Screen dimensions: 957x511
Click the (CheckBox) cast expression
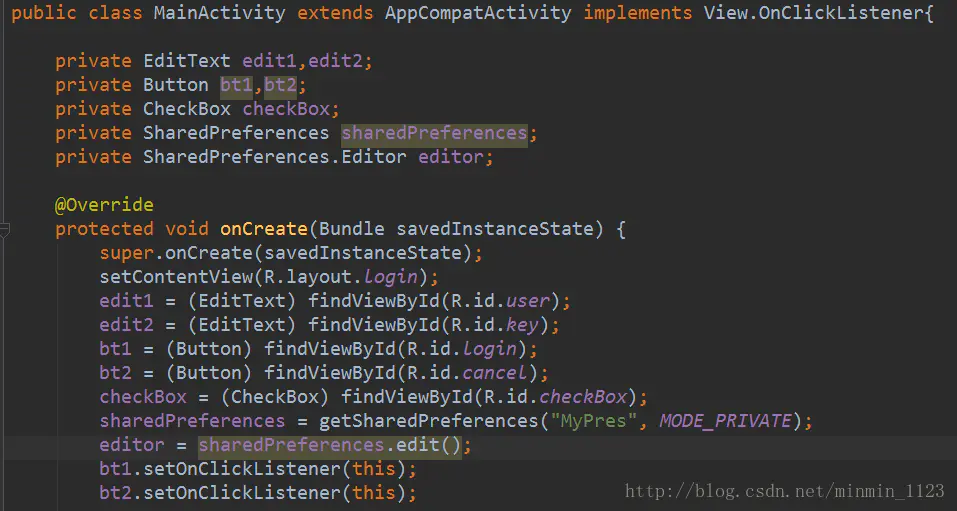[x=275, y=397]
